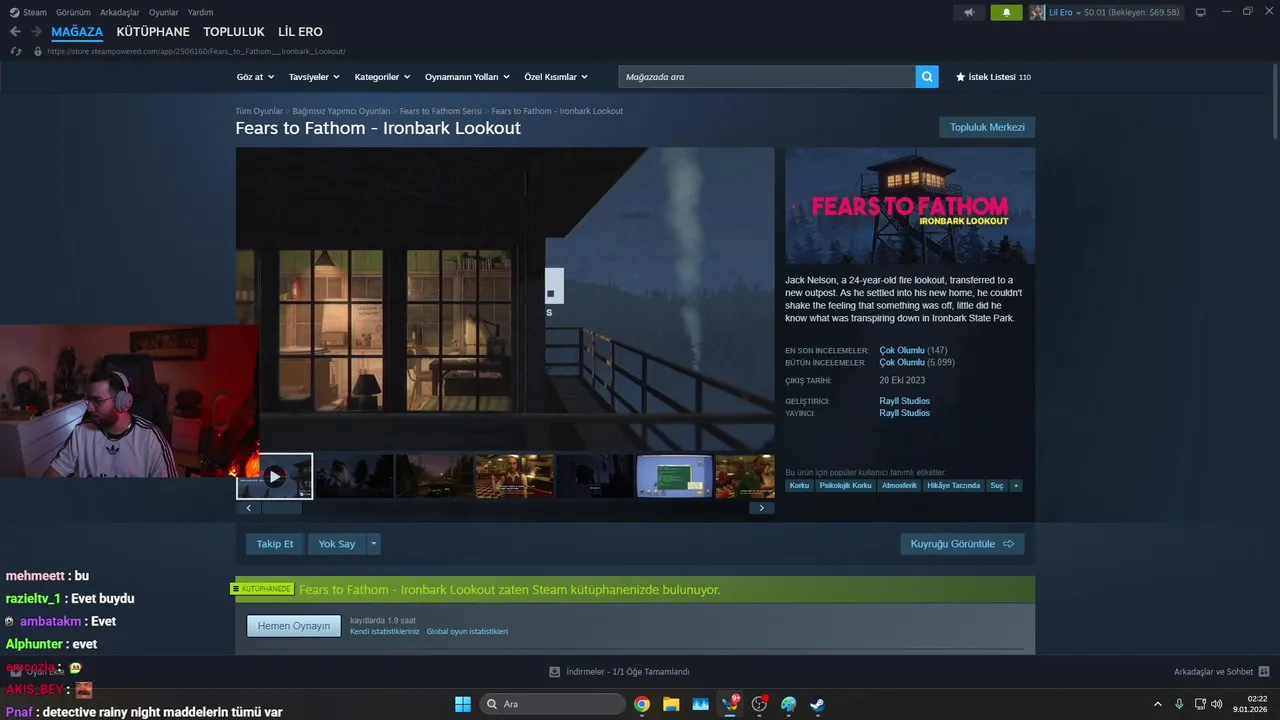Open Chrome from the taskbar
The image size is (1280, 720).
(x=642, y=704)
